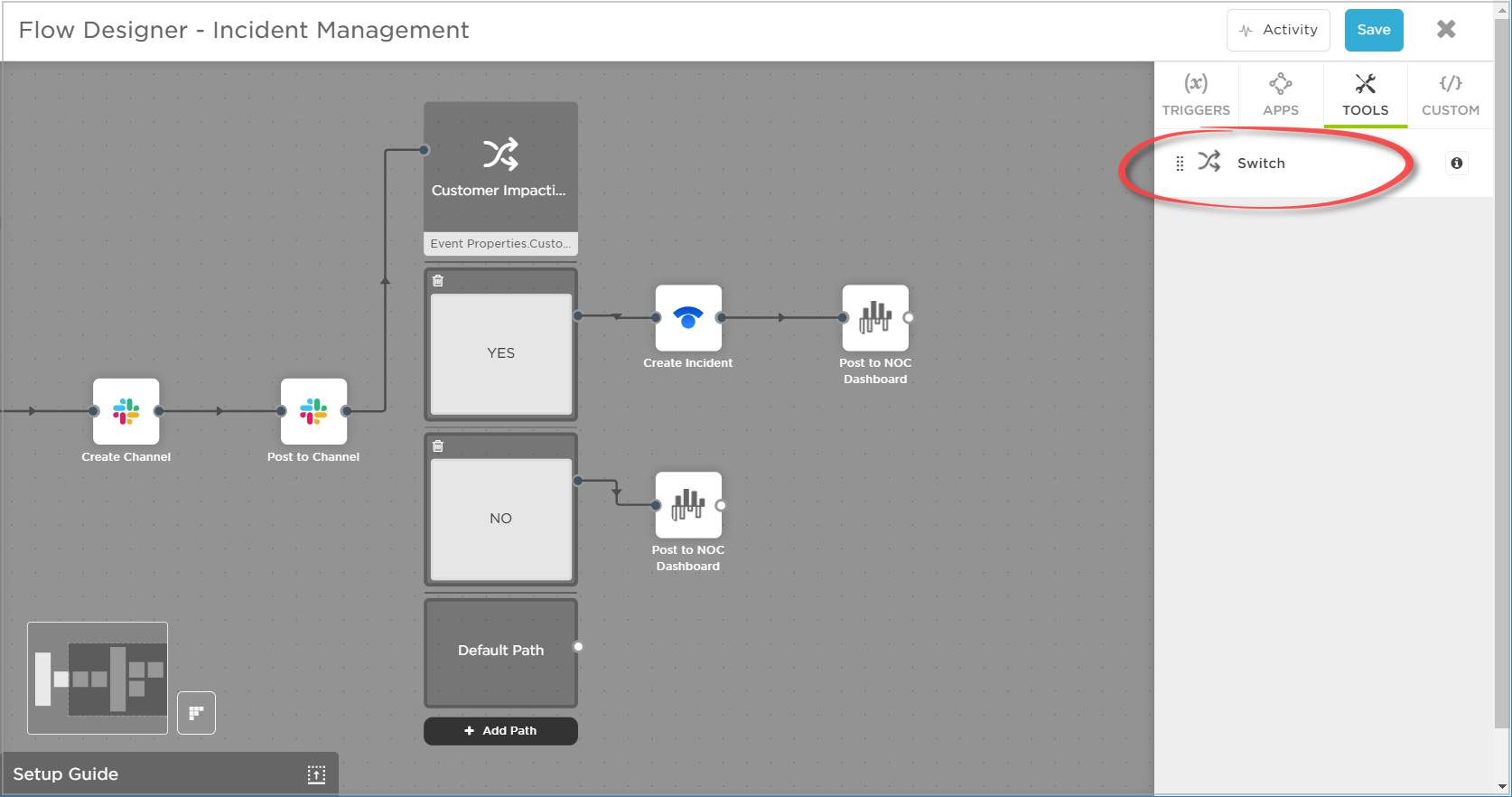Click the Setup Guide expand icon

(316, 774)
